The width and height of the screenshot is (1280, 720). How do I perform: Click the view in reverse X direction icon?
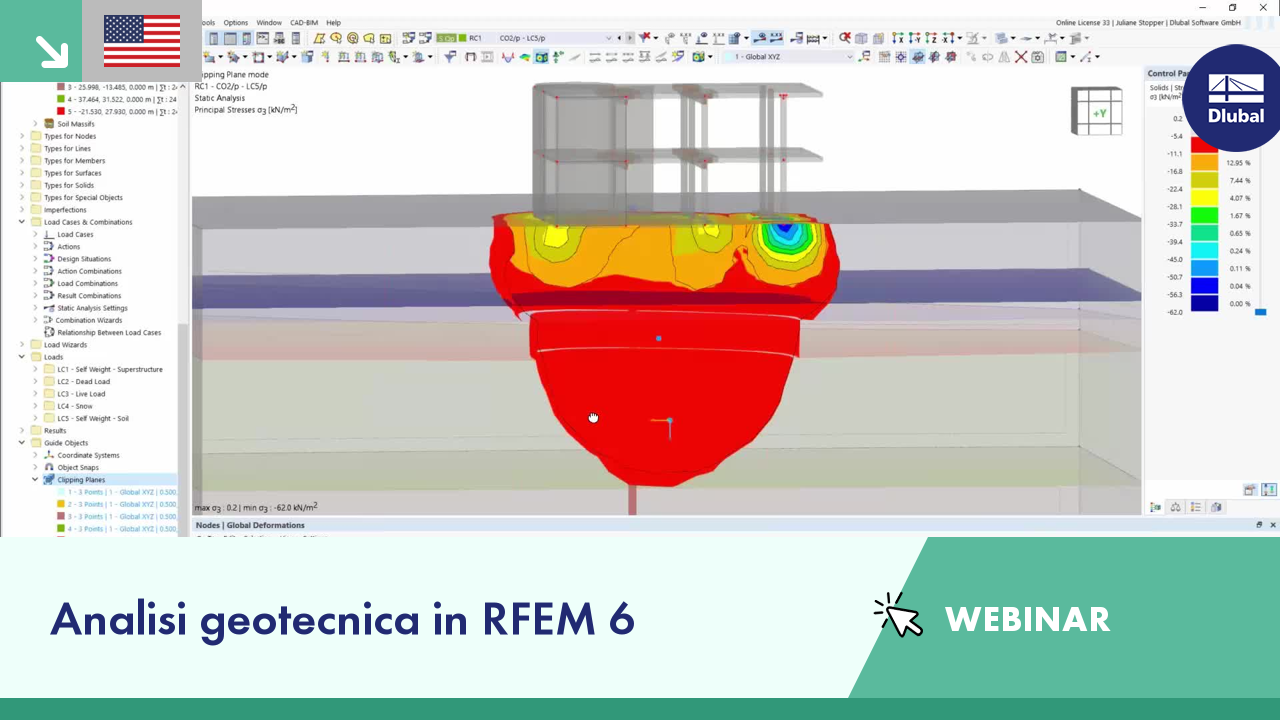tap(948, 38)
